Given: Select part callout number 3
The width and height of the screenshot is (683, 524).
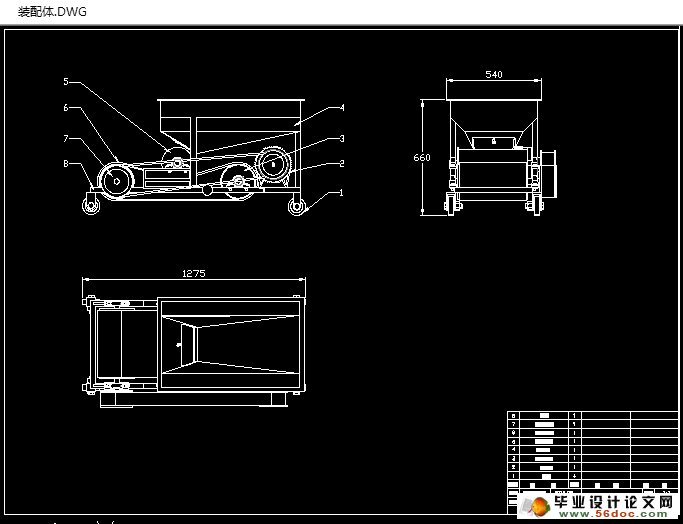Looking at the screenshot, I should coord(341,139).
